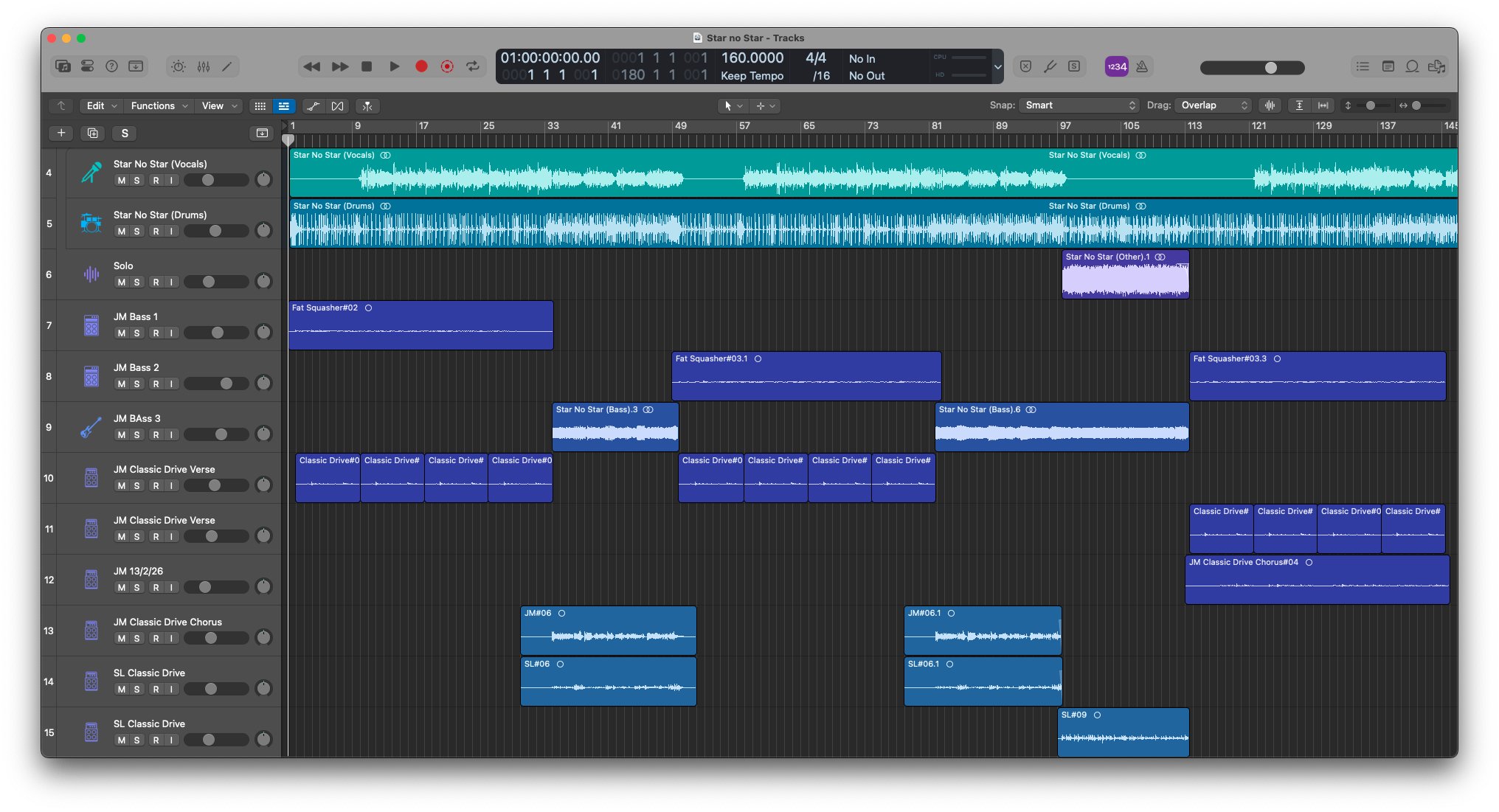The height and width of the screenshot is (812, 1499).
Task: Click the Stop transport button
Action: [367, 66]
